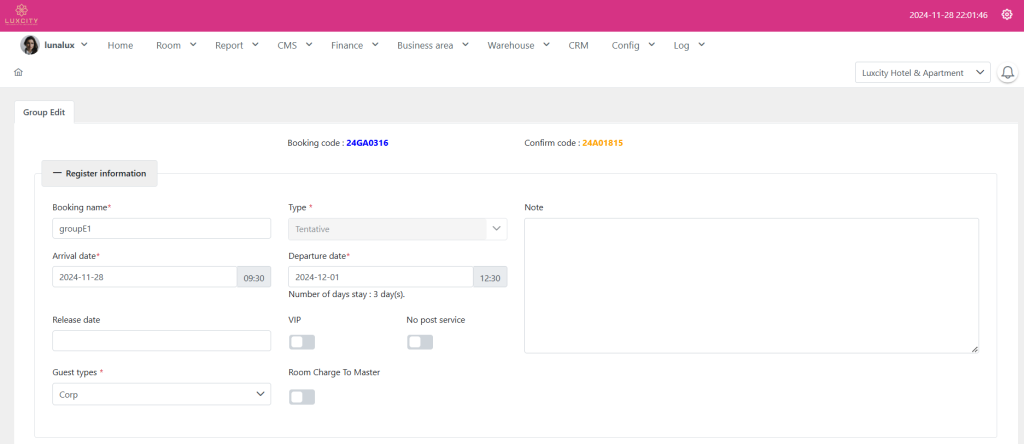Viewport: 1024px width, 444px height.
Task: Click the arrival time 09:30 box
Action: 253,277
